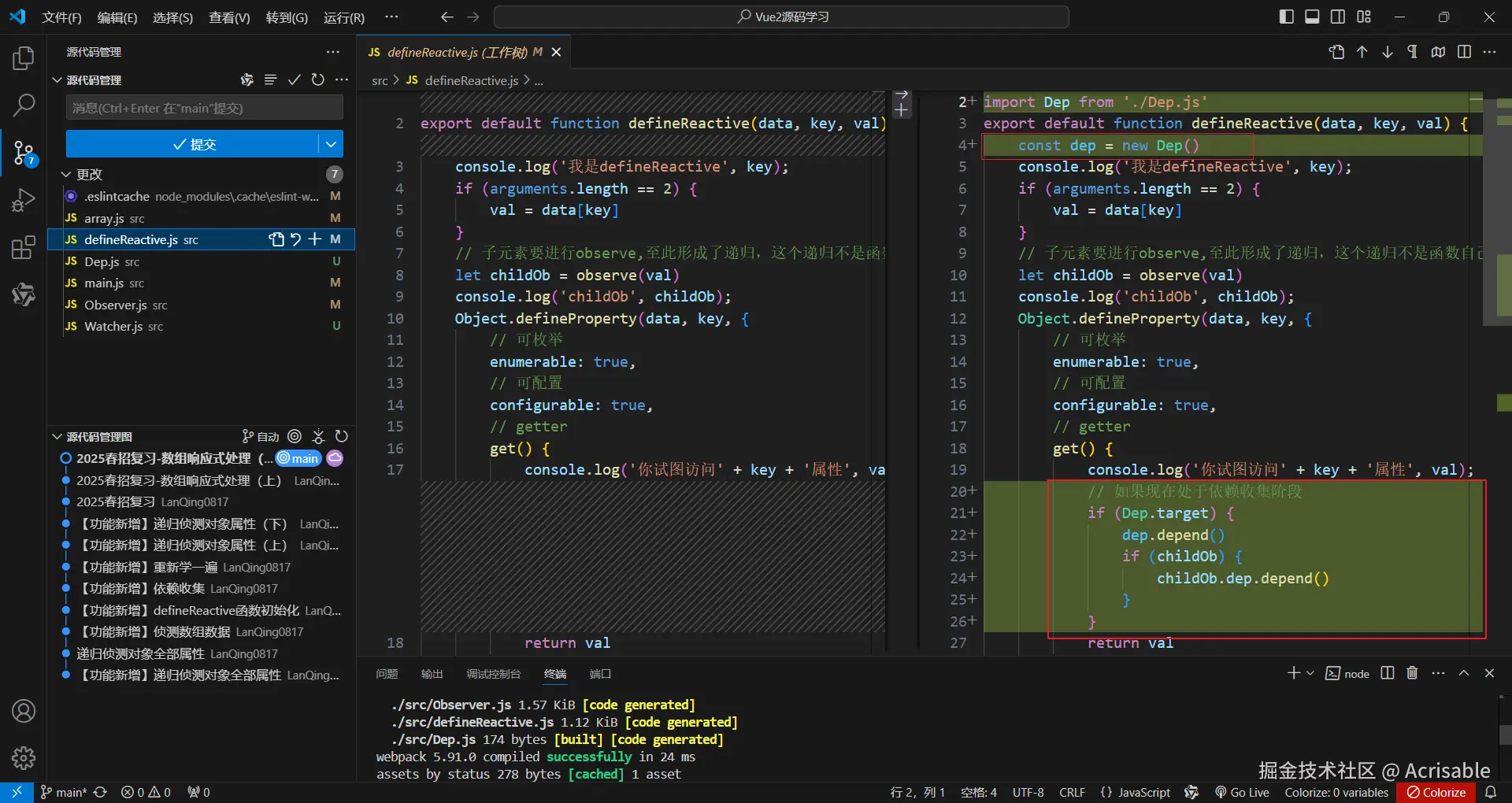Open the 文件(F) menu
1512x803 pixels.
[x=61, y=17]
